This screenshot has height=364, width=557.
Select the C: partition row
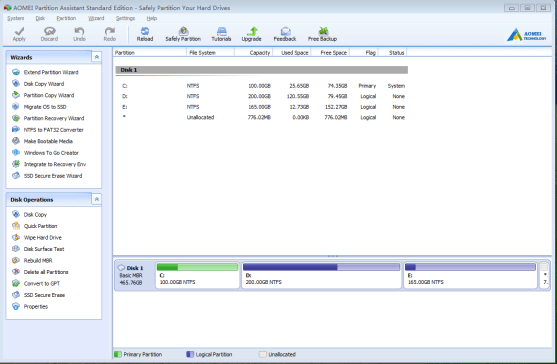(x=261, y=86)
